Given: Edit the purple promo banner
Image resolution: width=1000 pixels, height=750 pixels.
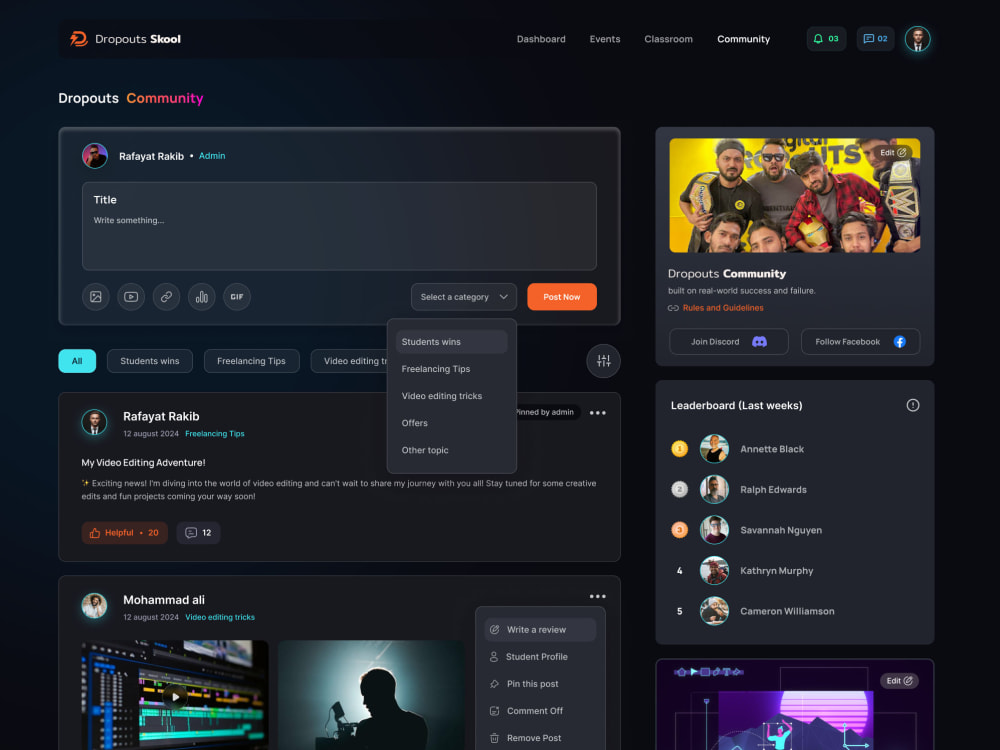Looking at the screenshot, I should (899, 680).
